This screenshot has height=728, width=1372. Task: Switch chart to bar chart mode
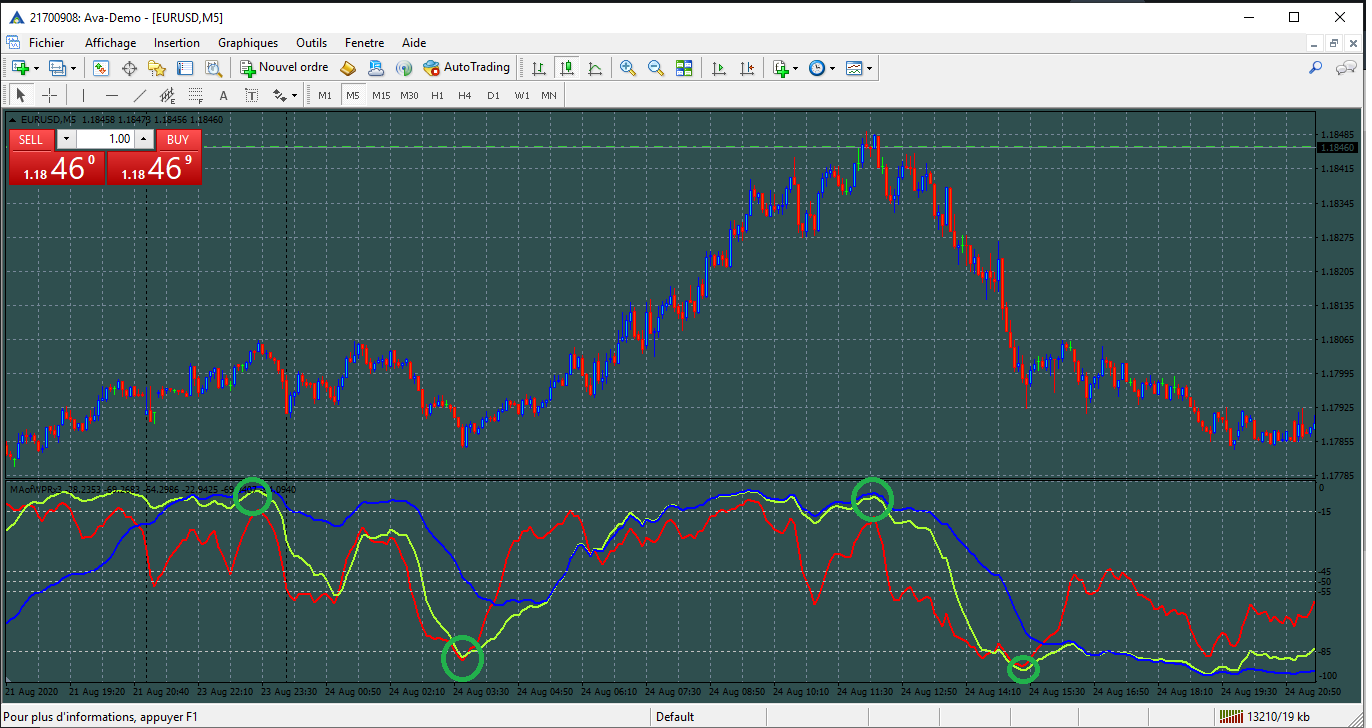coord(539,68)
